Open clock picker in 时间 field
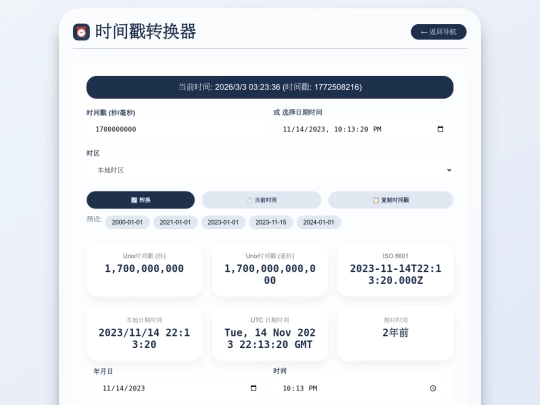This screenshot has height=405, width=540. [x=433, y=388]
